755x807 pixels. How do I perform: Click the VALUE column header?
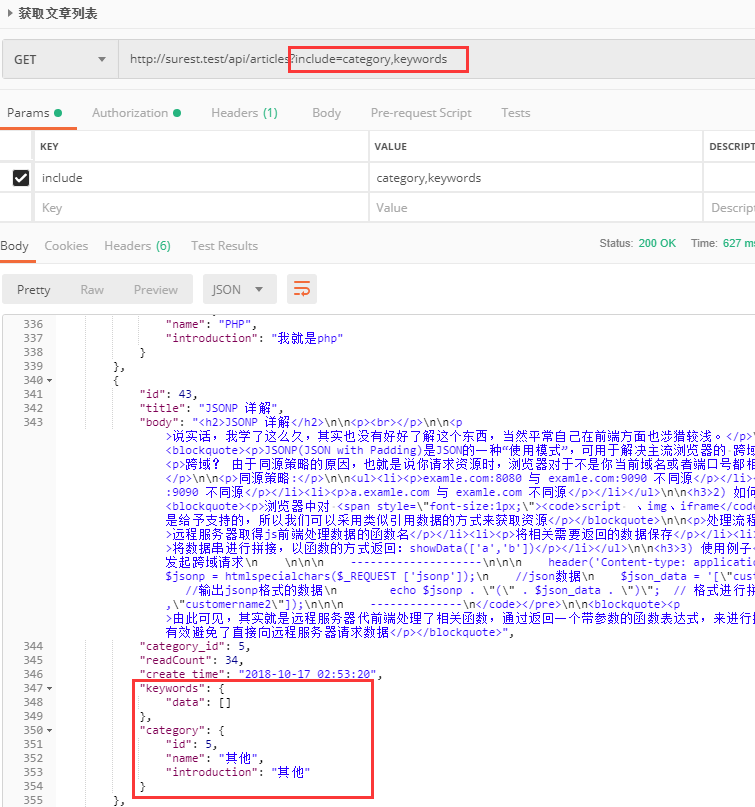pyautogui.click(x=391, y=147)
